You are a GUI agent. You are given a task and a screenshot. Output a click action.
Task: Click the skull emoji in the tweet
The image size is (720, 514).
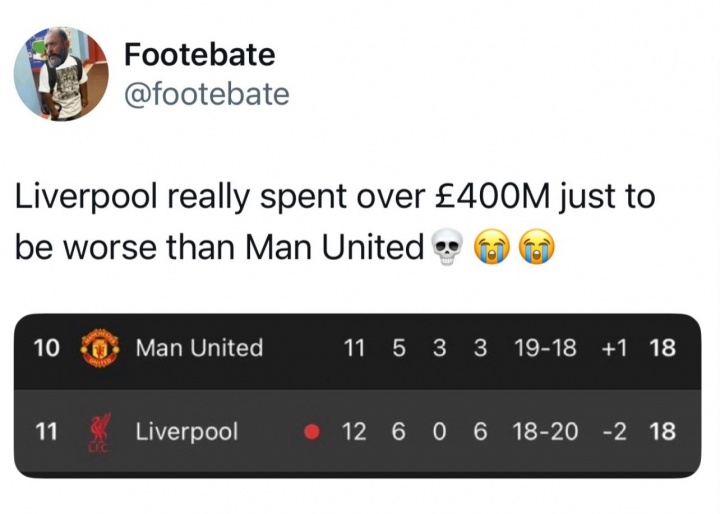coord(445,247)
